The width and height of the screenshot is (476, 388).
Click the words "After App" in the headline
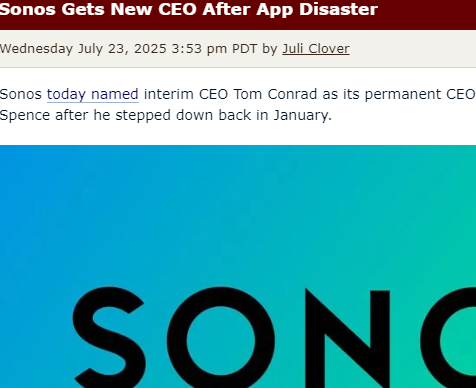248,9
